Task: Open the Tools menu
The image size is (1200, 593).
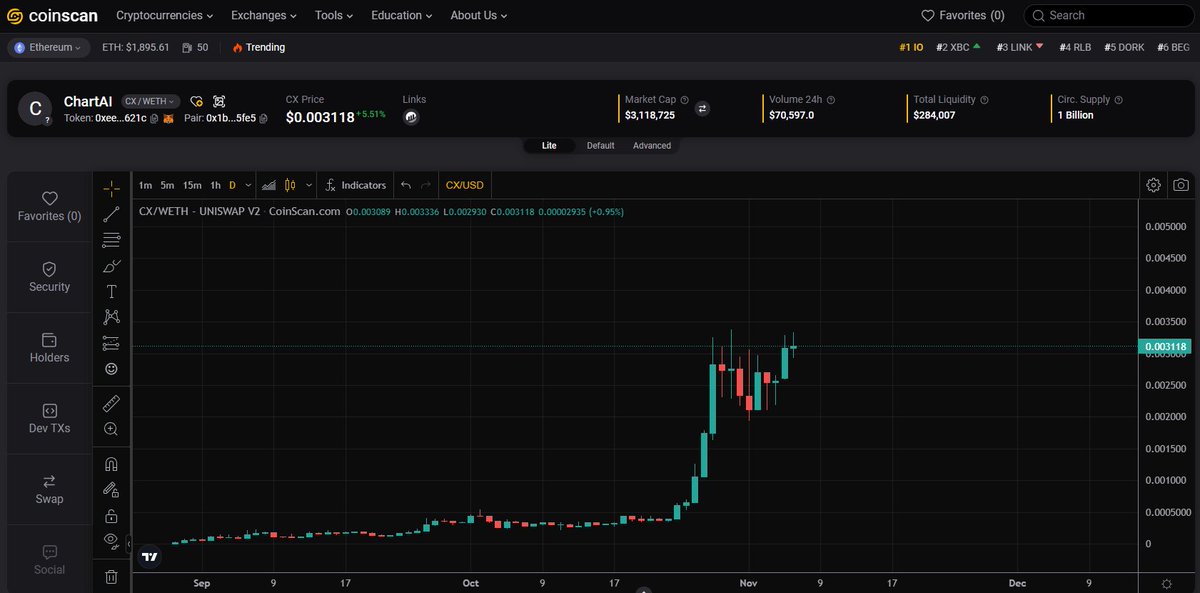Action: tap(334, 15)
